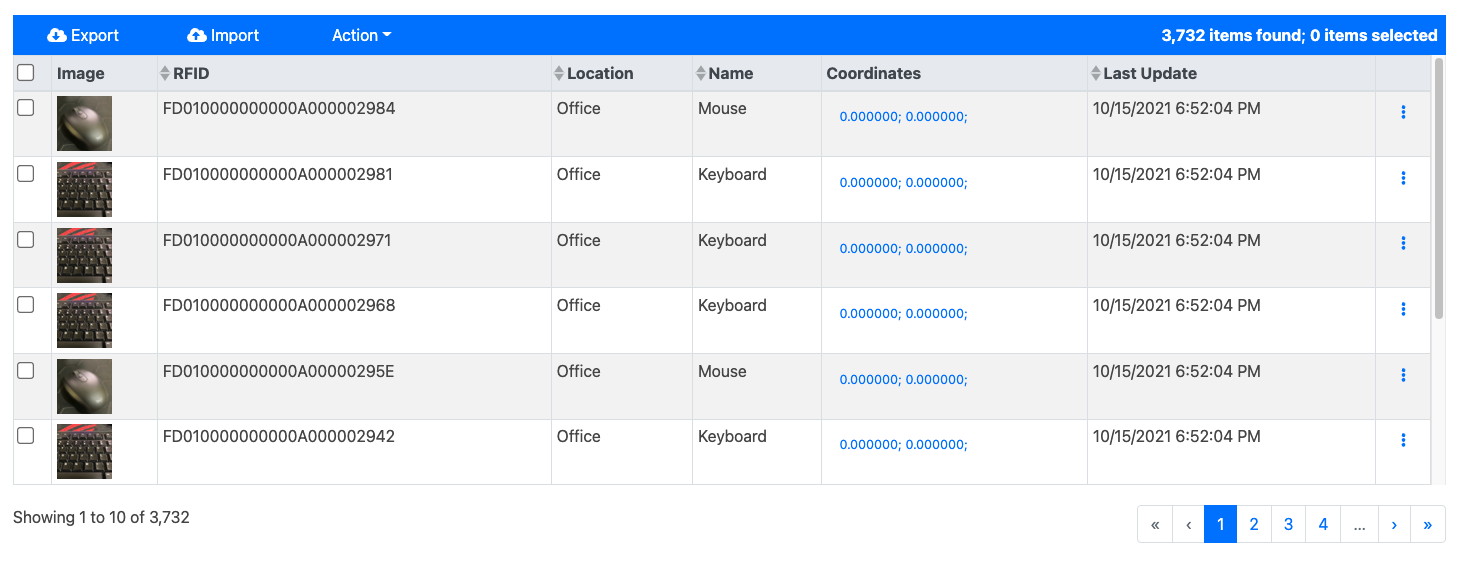Screen dimensions: 1460x573
Task: Check the box for RFID ending 2984
Action: tap(26, 108)
